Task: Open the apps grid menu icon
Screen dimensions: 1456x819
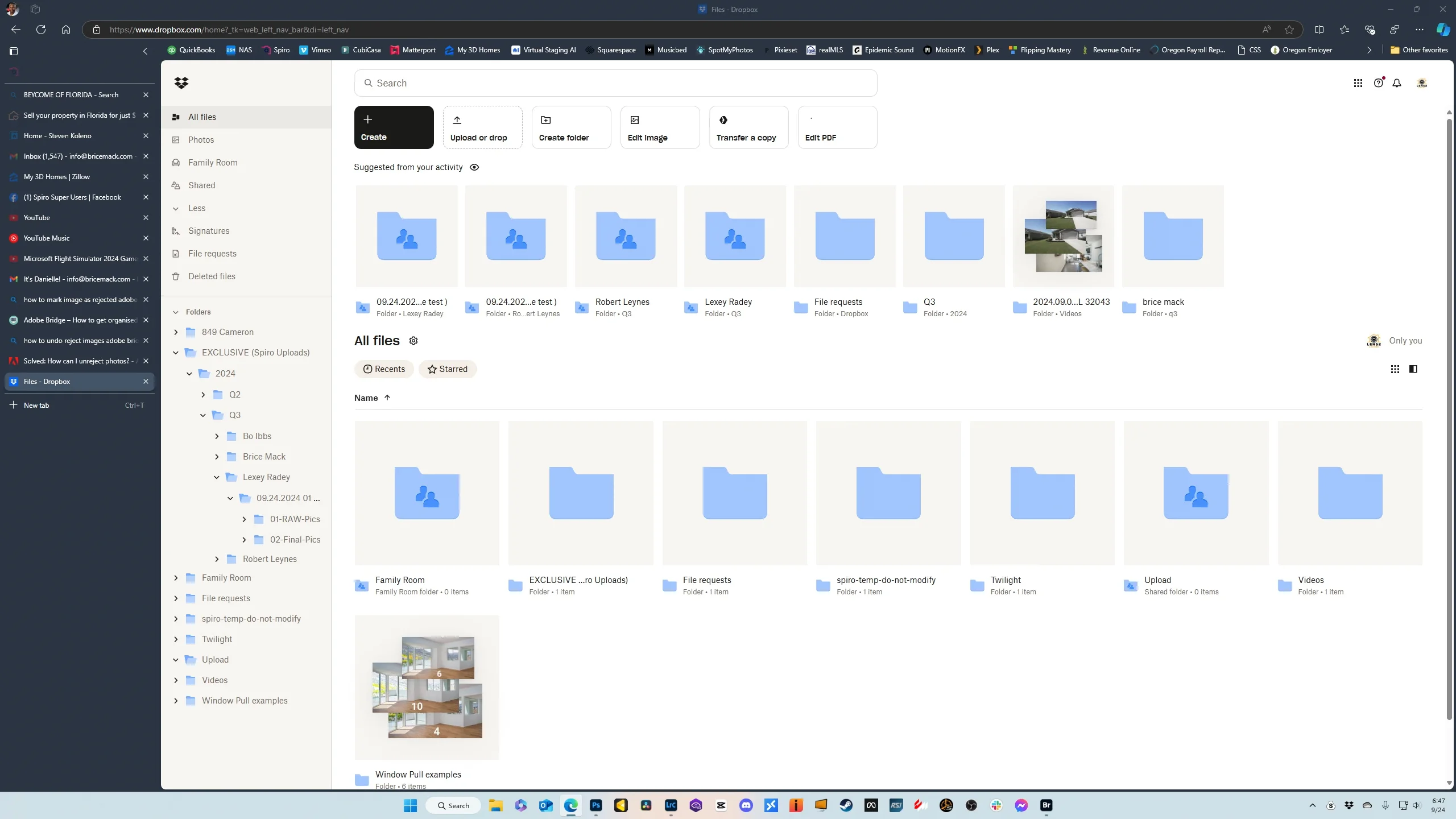Action: click(1358, 83)
